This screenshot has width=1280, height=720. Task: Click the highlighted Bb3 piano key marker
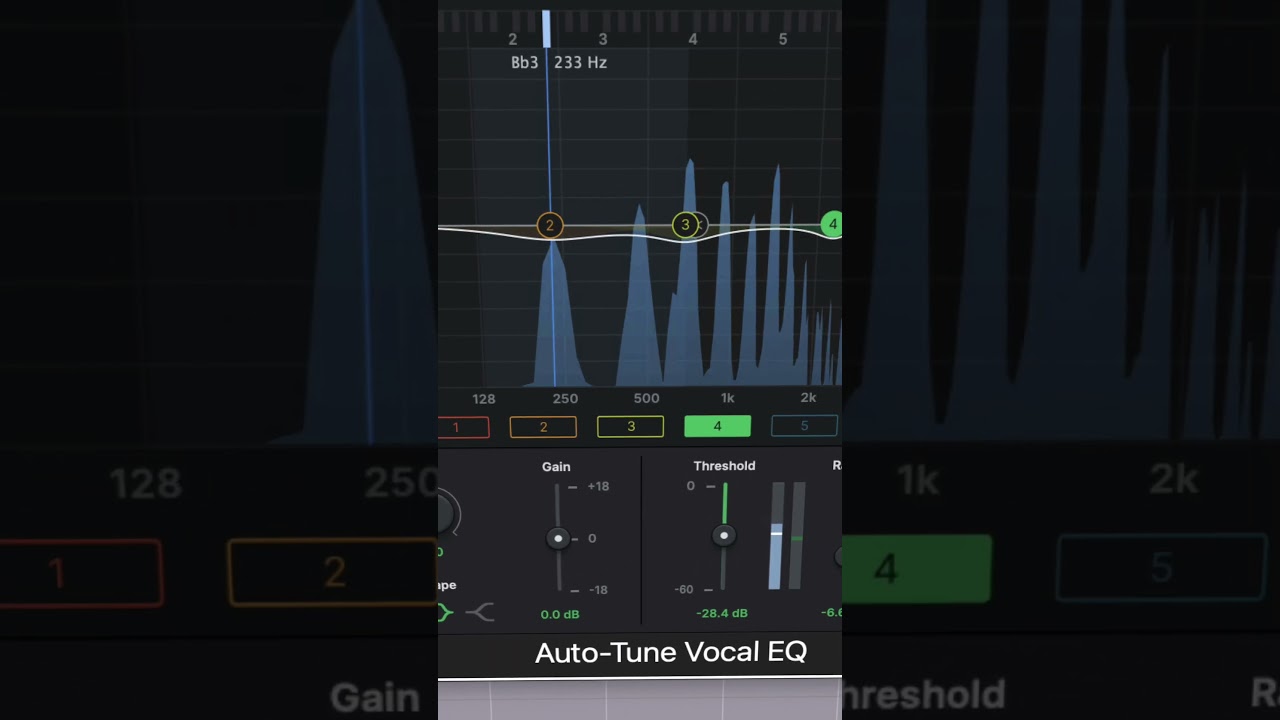546,29
